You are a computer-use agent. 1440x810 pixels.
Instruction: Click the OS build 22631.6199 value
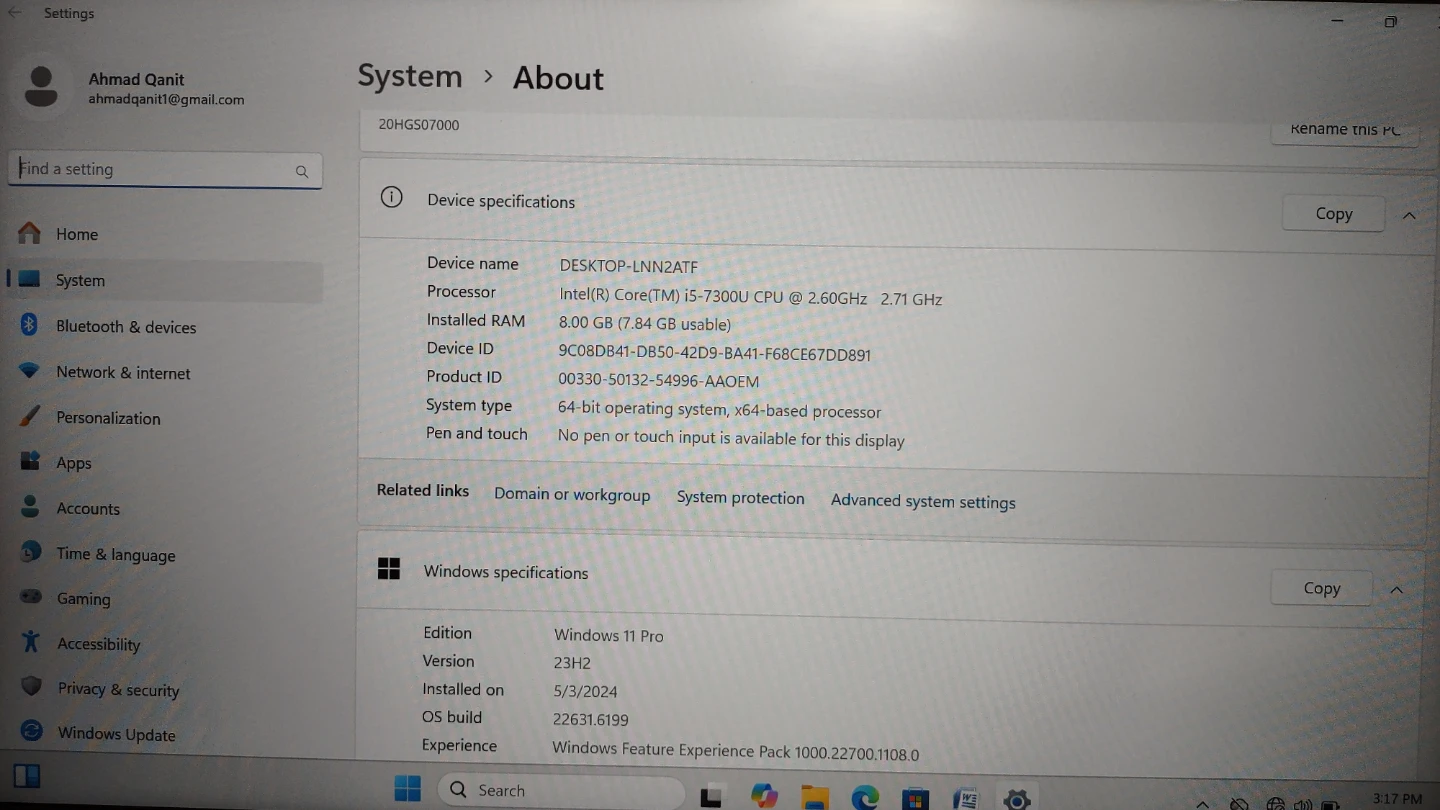point(591,719)
